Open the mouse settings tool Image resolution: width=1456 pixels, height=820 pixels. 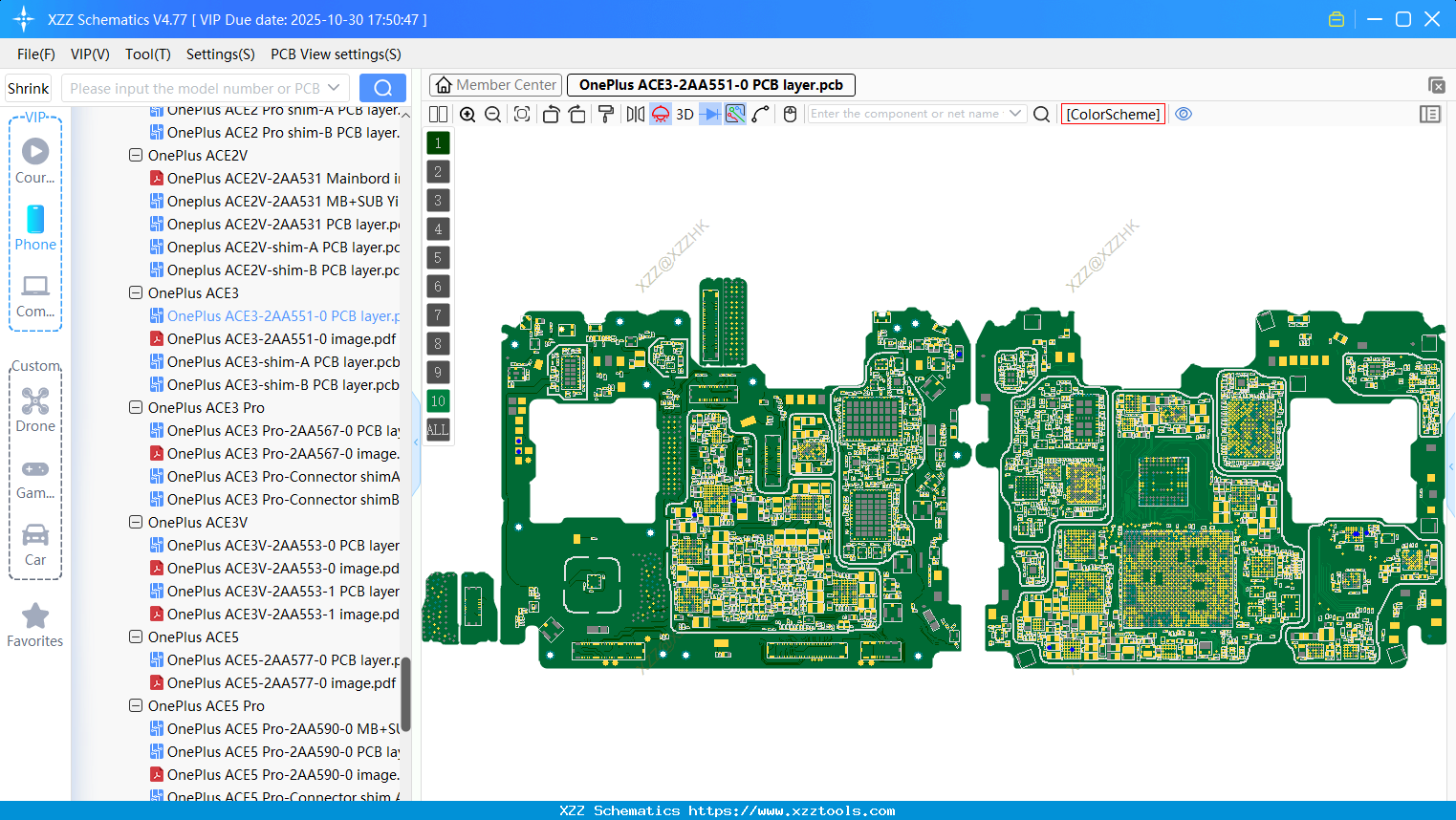click(790, 114)
